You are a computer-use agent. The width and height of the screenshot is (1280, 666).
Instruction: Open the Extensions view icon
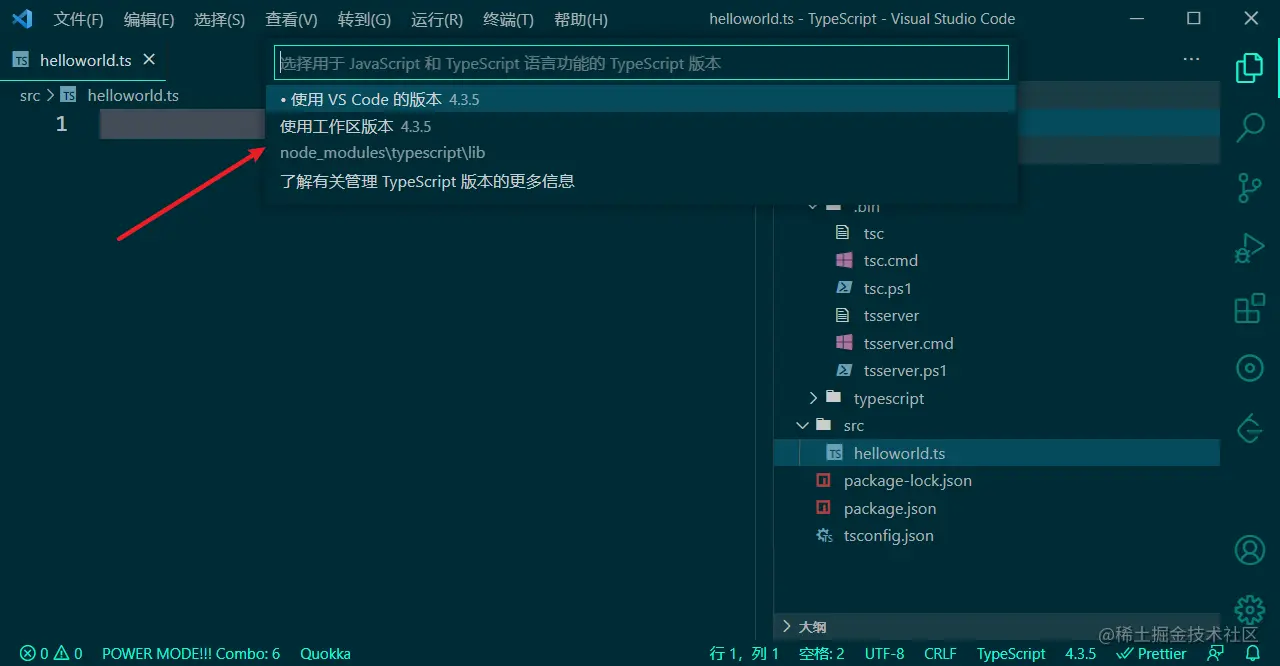click(x=1250, y=308)
